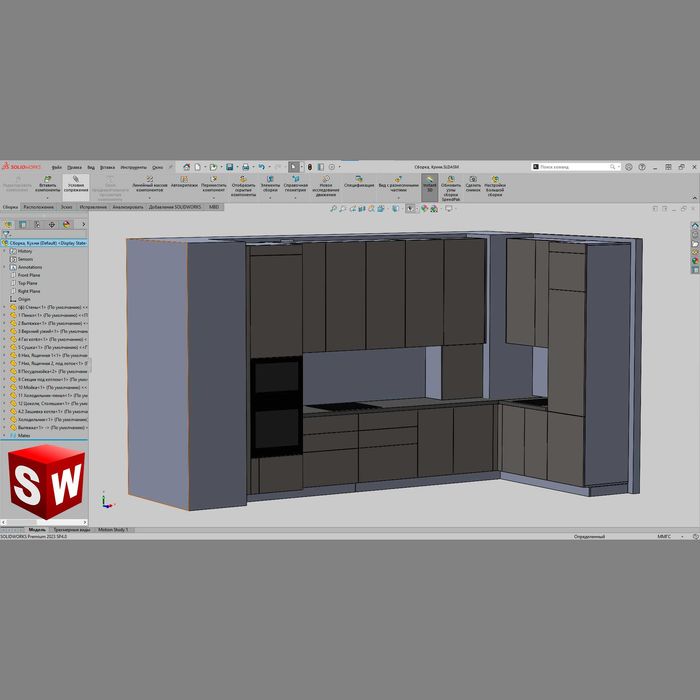Switch to Добавления SOLIDWORKS tab
Screen dimensions: 700x700
tap(175, 207)
